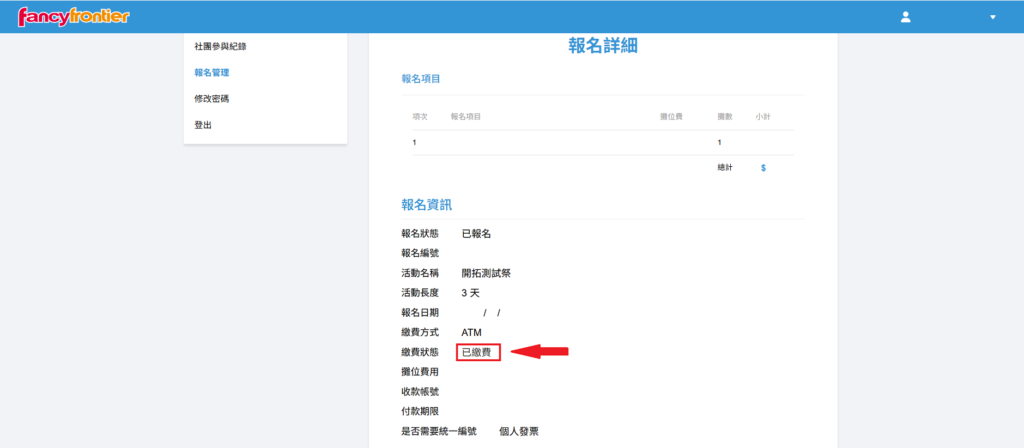Click the 已報名 registration status value
Screen dimensions: 1024x448
click(x=476, y=234)
